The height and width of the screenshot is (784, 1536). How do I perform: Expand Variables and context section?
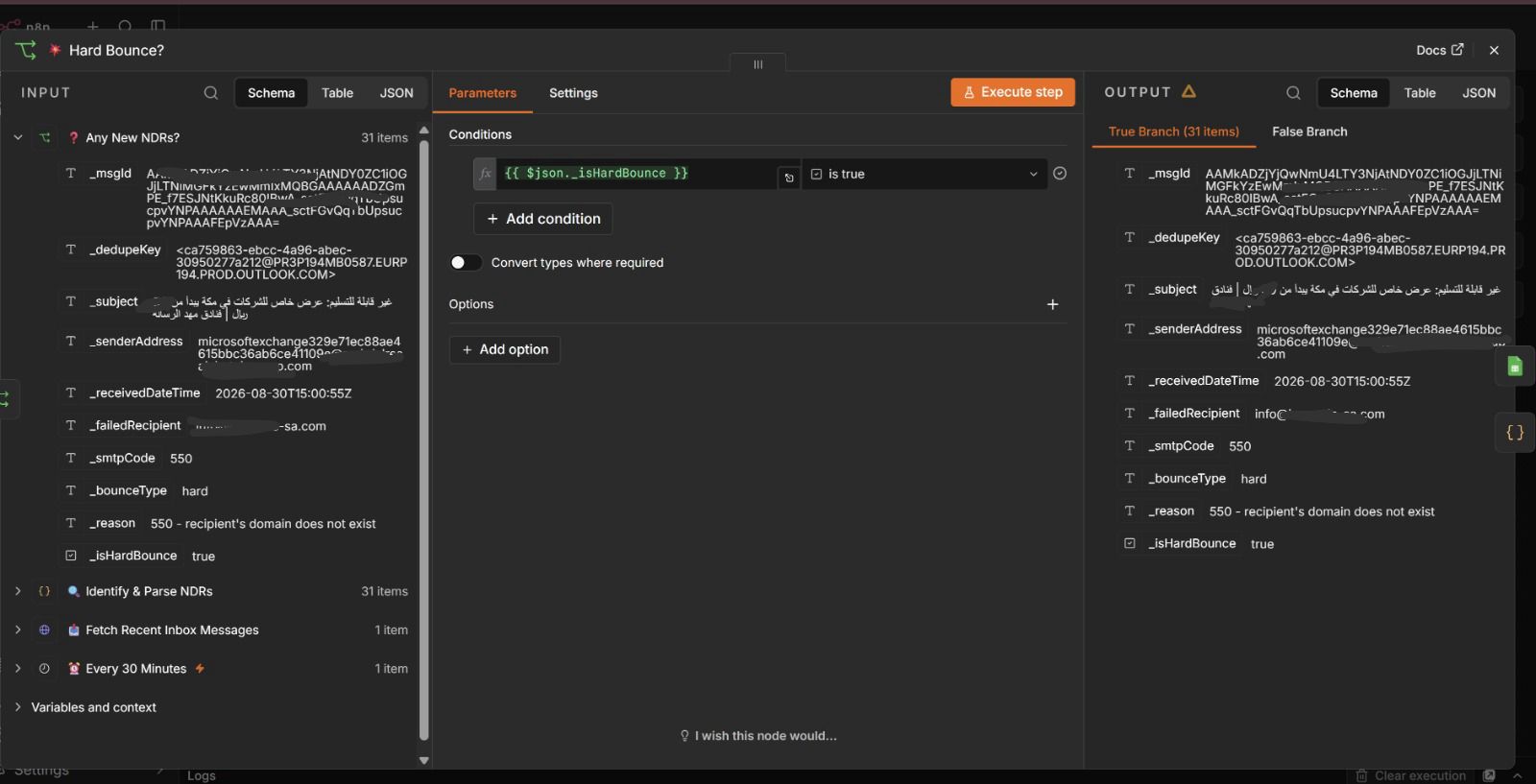[x=17, y=707]
